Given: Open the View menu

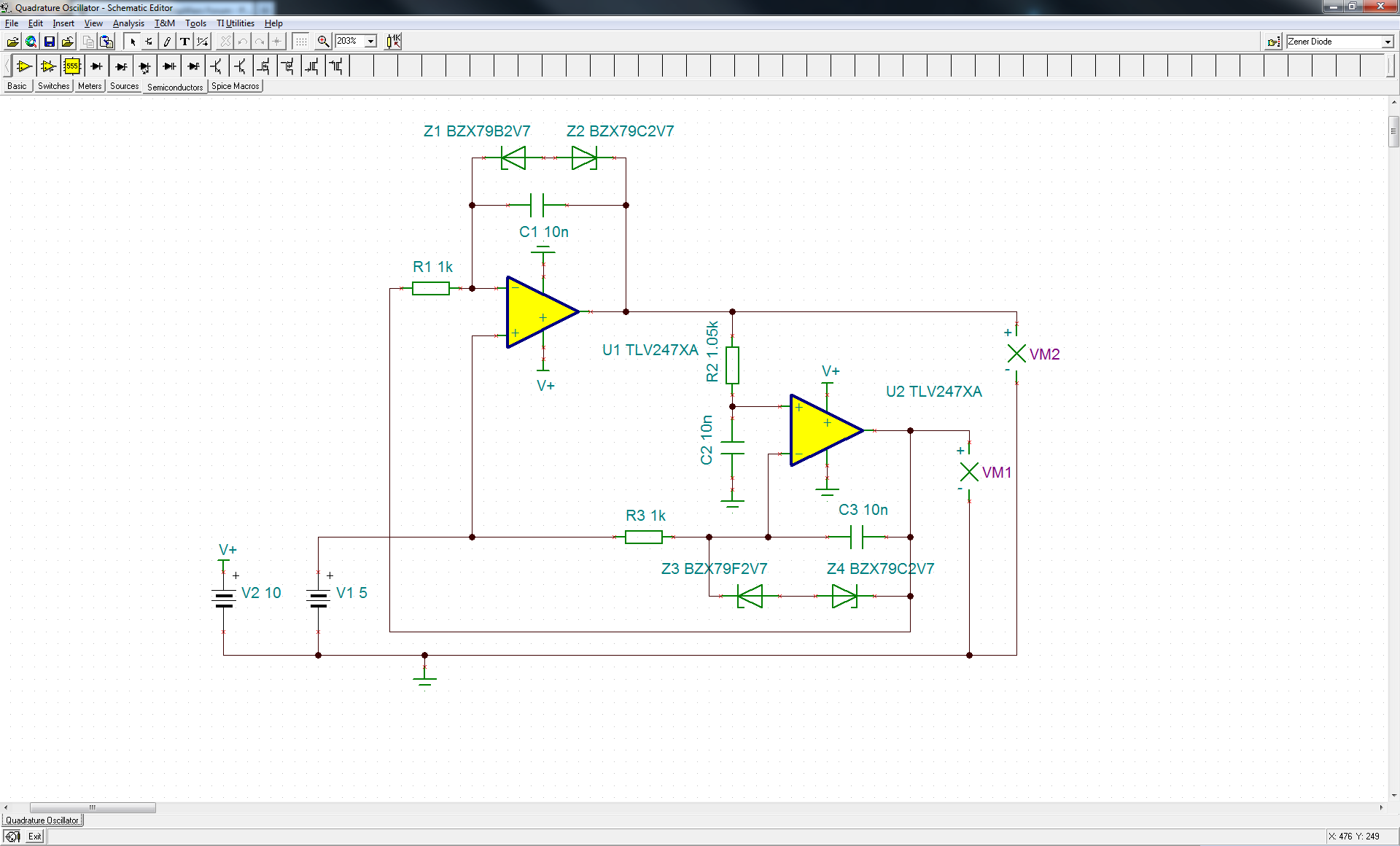Looking at the screenshot, I should [x=93, y=23].
